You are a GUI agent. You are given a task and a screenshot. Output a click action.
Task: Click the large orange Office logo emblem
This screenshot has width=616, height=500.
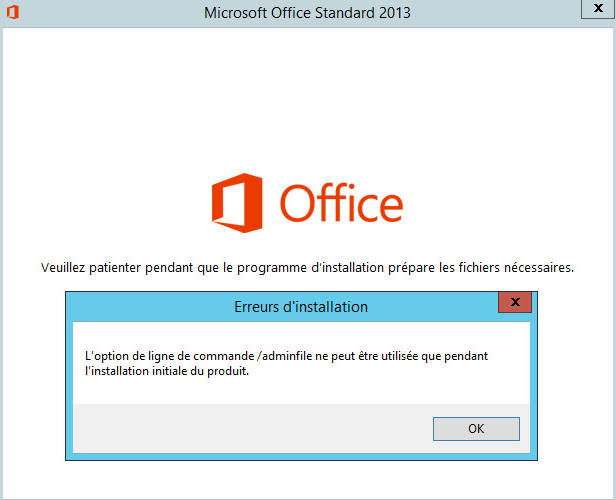tap(237, 203)
